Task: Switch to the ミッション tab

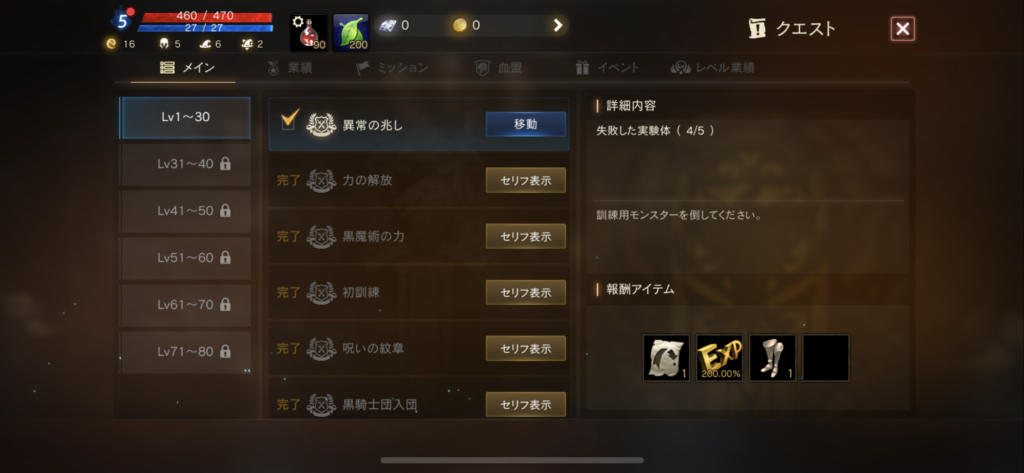Action: [392, 67]
